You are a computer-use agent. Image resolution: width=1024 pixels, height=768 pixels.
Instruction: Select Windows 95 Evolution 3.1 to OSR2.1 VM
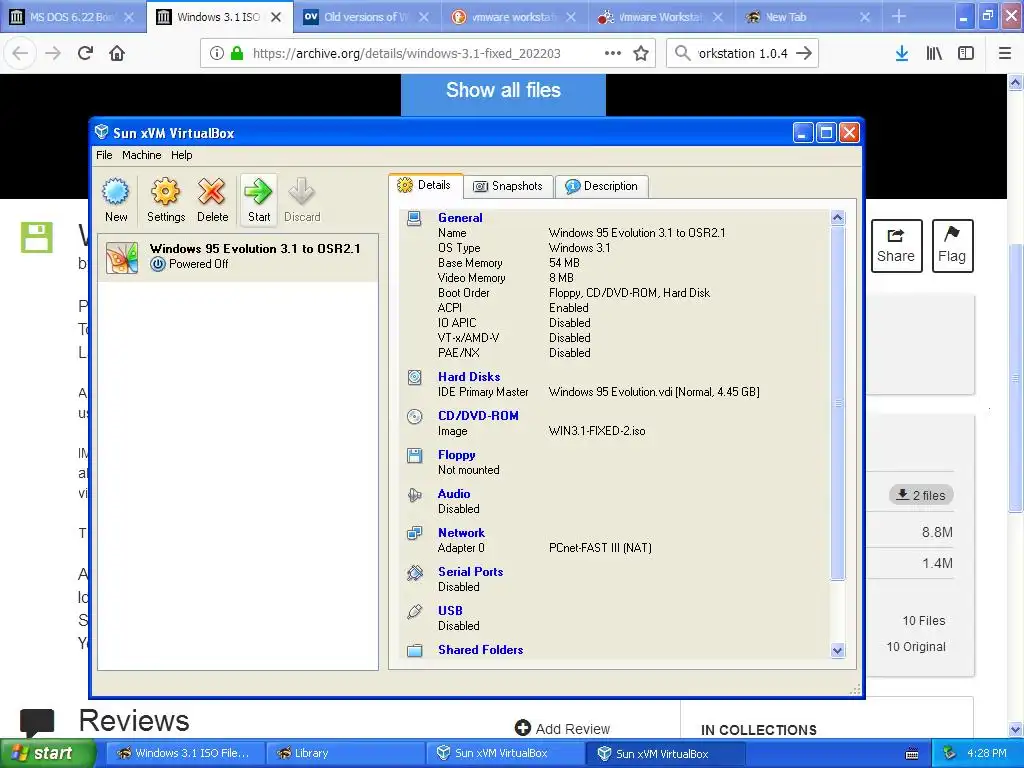point(238,257)
